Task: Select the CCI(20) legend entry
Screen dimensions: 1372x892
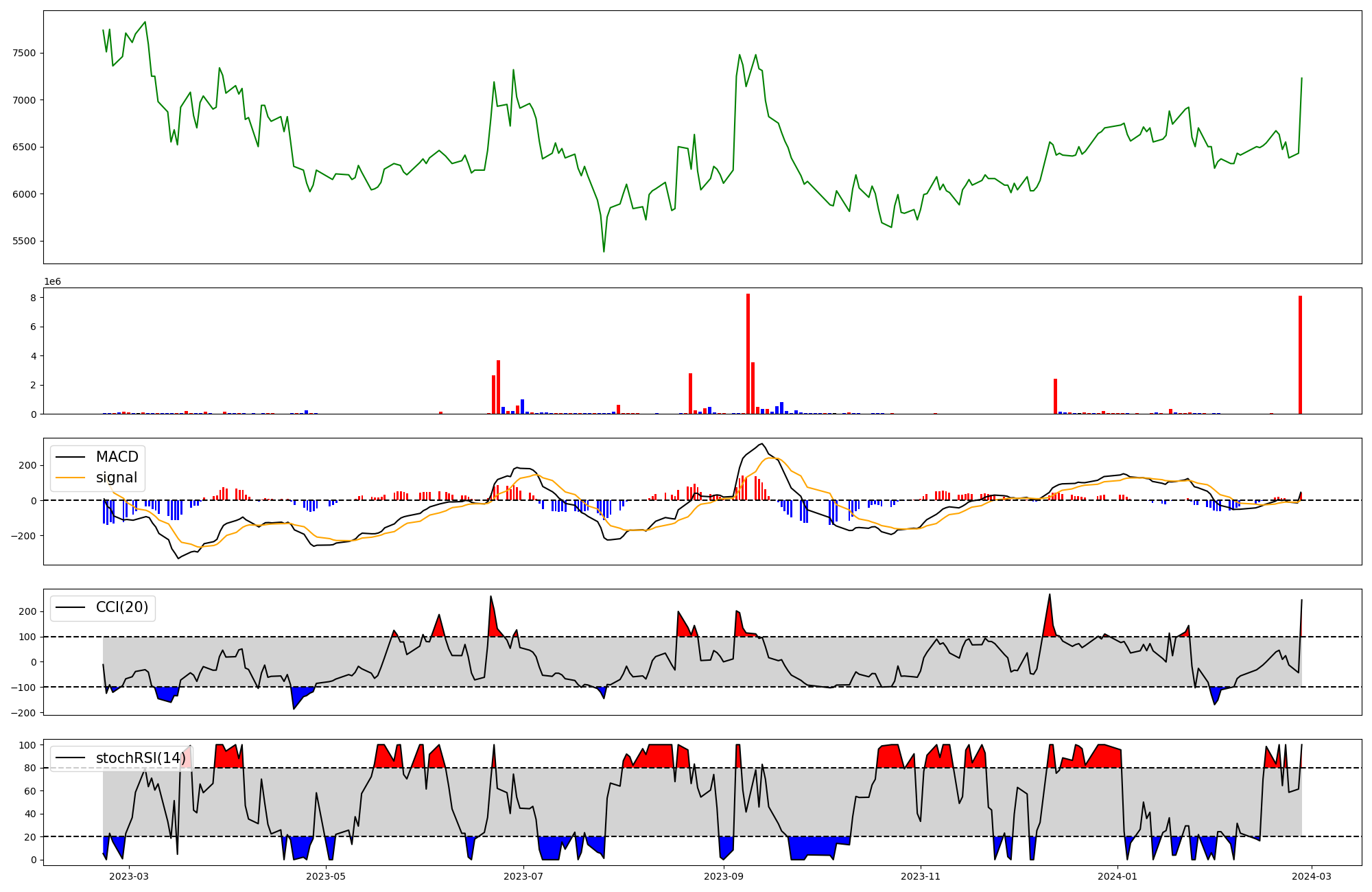Action: [x=122, y=607]
